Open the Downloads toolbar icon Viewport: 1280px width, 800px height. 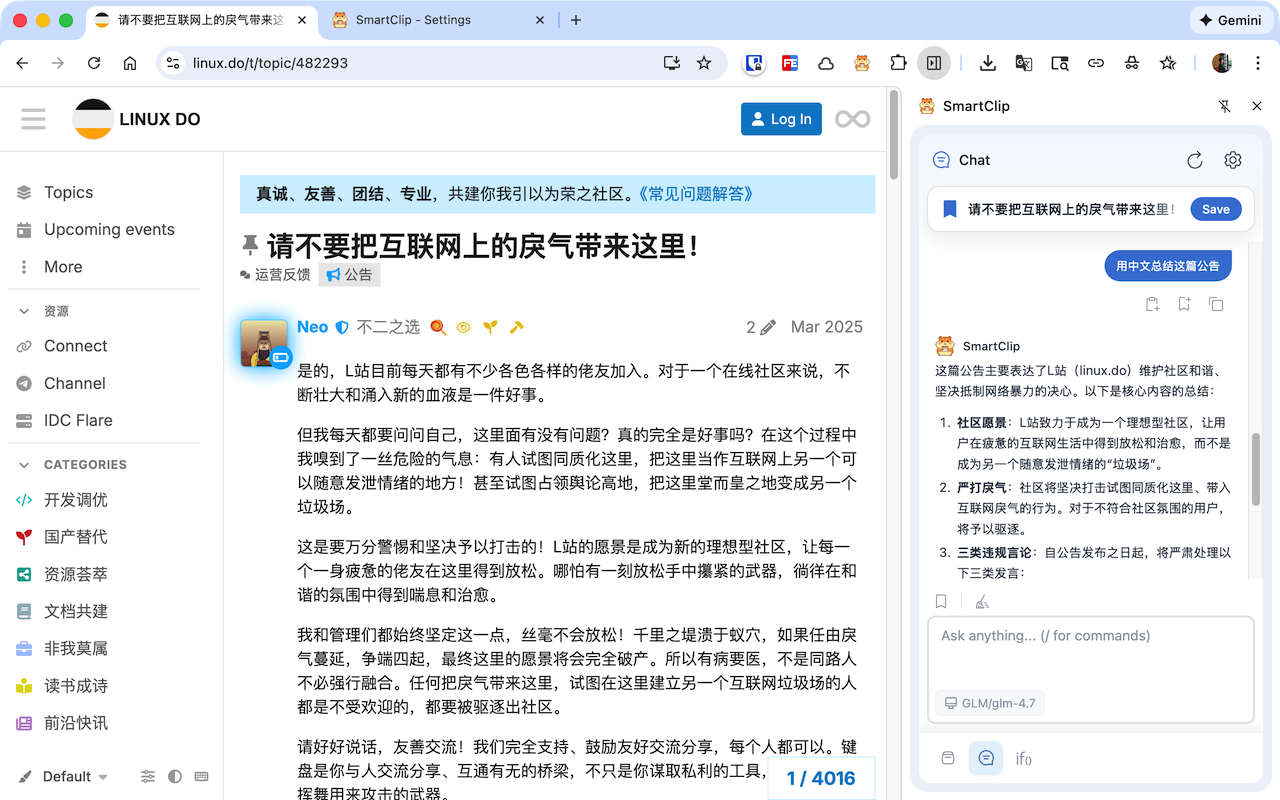pyautogui.click(x=988, y=63)
